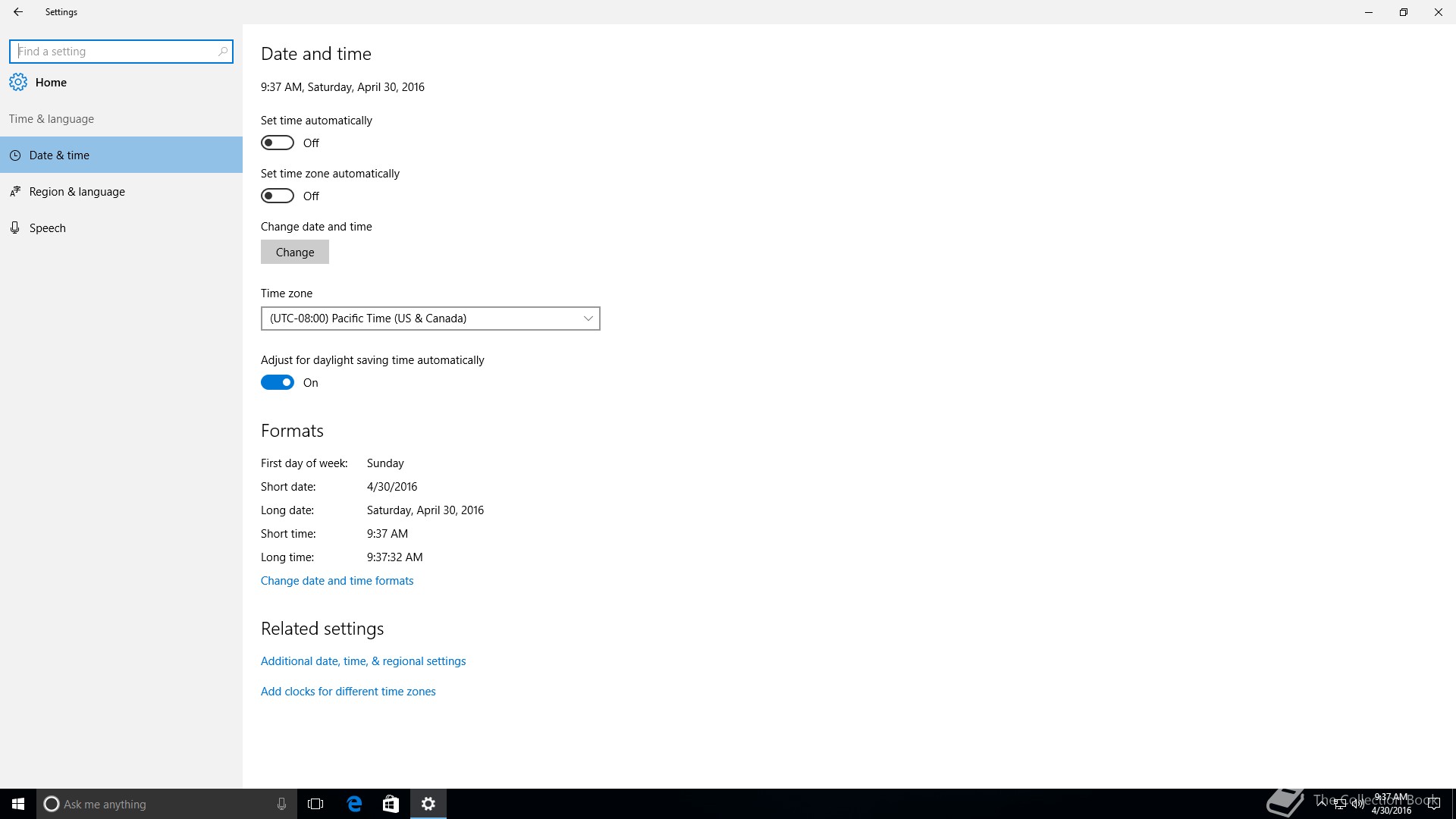The image size is (1456, 819).
Task: Open the Store app from taskbar
Action: (391, 804)
